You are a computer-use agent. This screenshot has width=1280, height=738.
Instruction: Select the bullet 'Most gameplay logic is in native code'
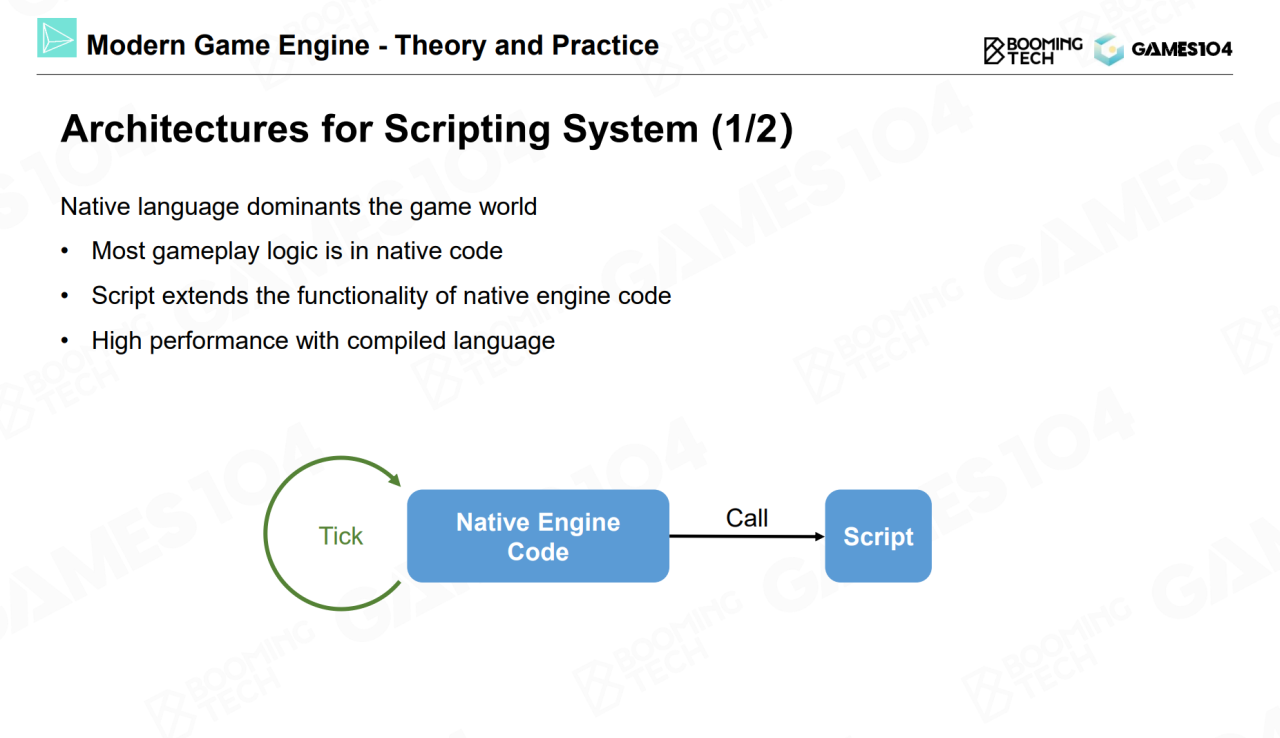296,251
